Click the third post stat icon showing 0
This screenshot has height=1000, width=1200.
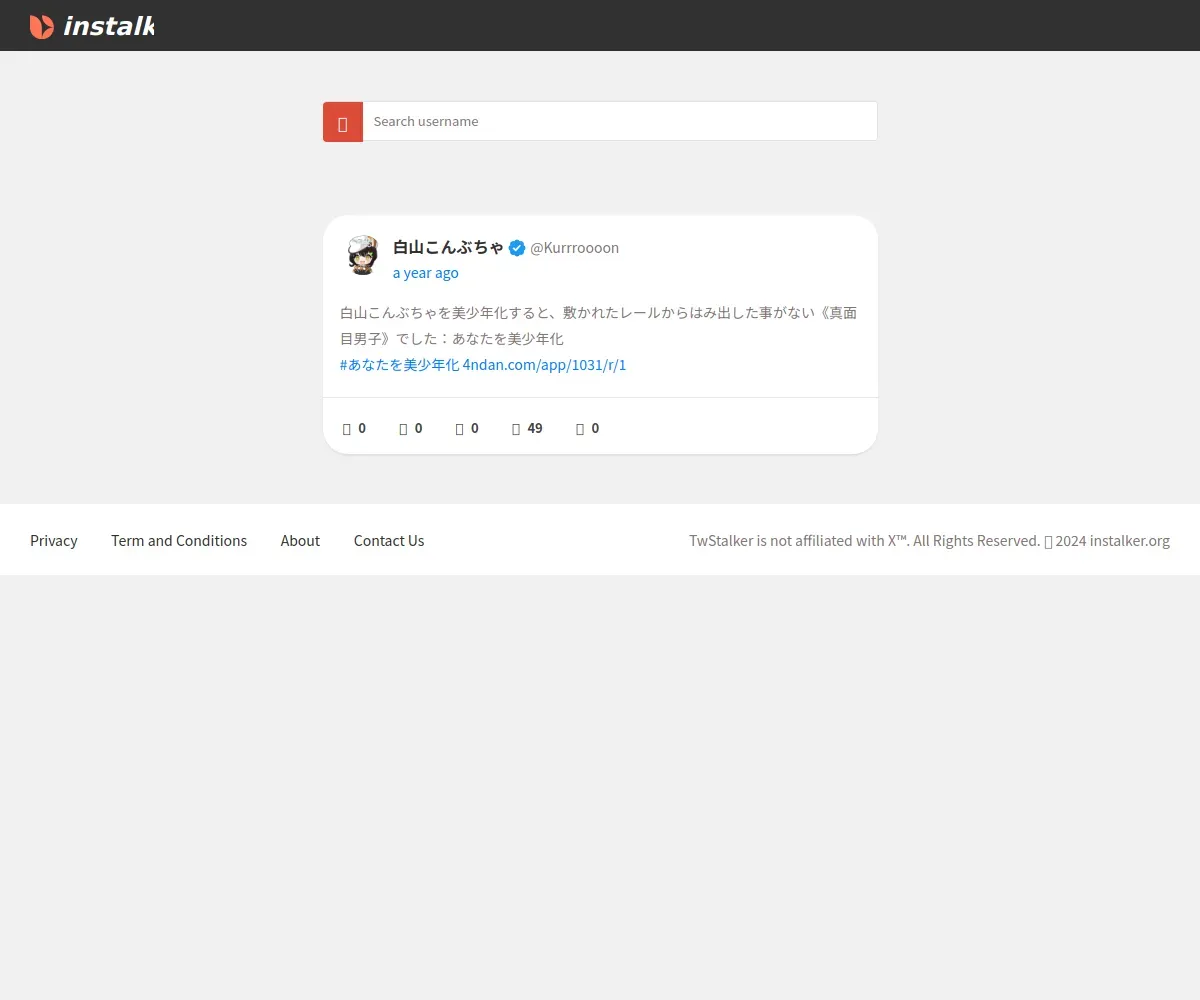(x=459, y=428)
